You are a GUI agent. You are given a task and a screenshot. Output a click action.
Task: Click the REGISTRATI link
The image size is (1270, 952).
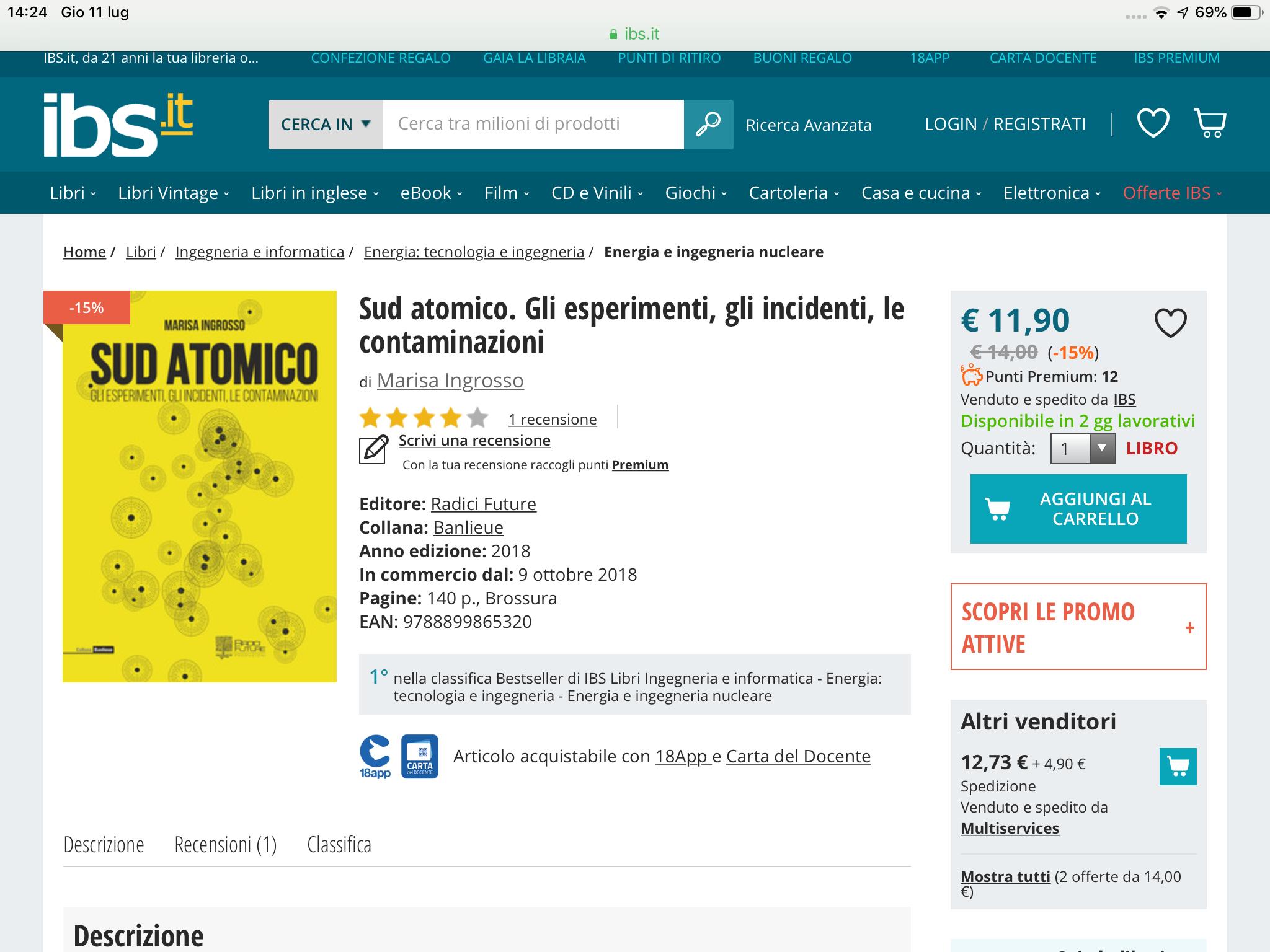click(1039, 124)
